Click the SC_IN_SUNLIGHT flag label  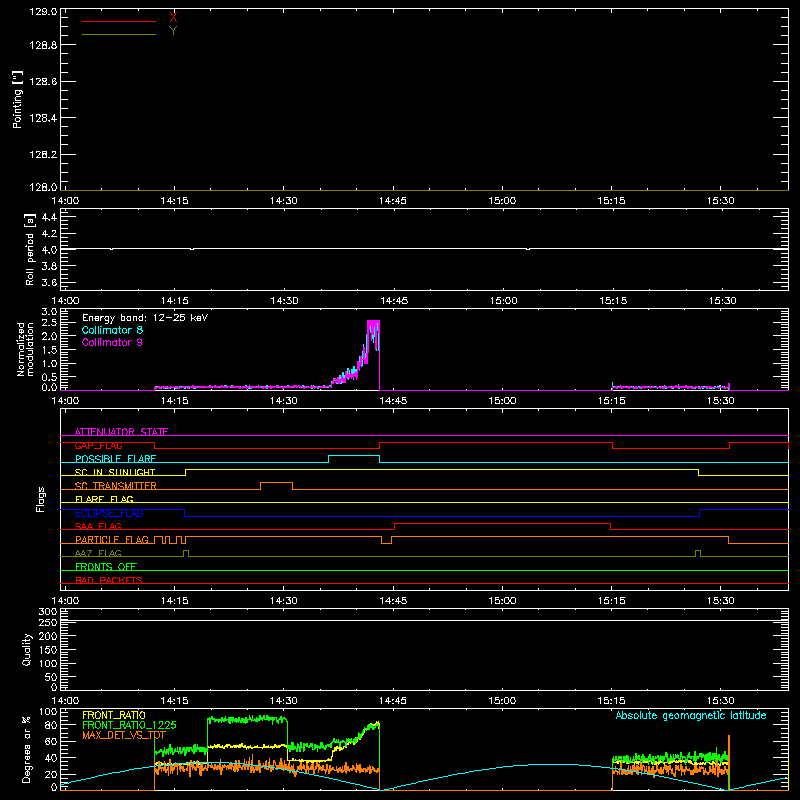click(x=115, y=472)
